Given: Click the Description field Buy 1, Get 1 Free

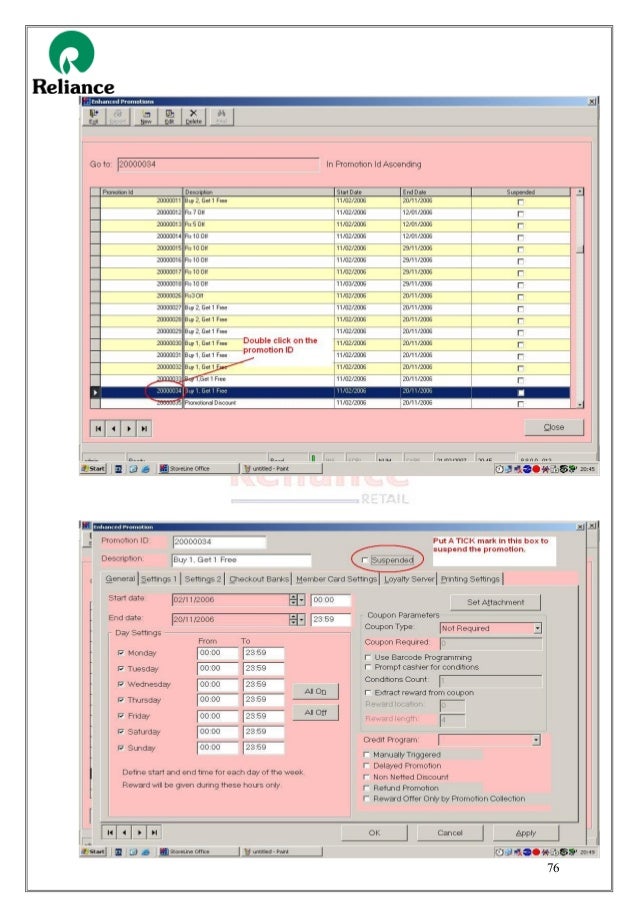Looking at the screenshot, I should pos(242,560).
